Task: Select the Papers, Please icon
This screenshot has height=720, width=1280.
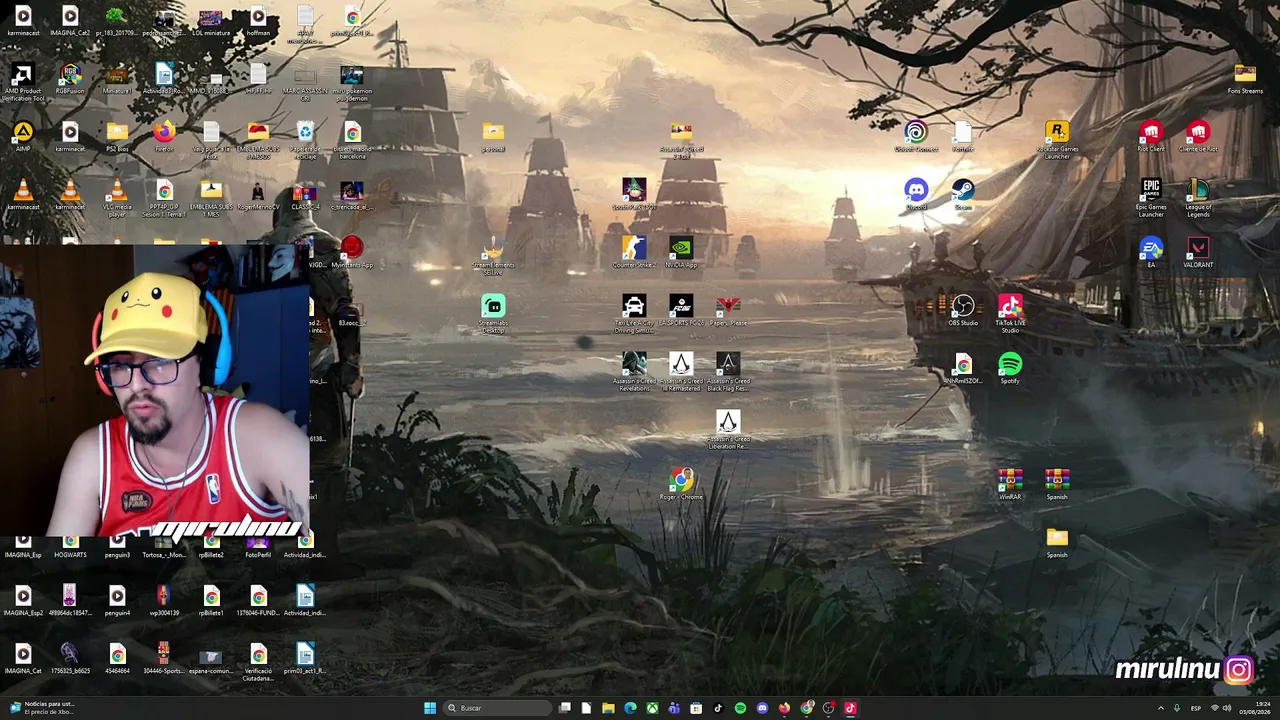Action: 728,310
